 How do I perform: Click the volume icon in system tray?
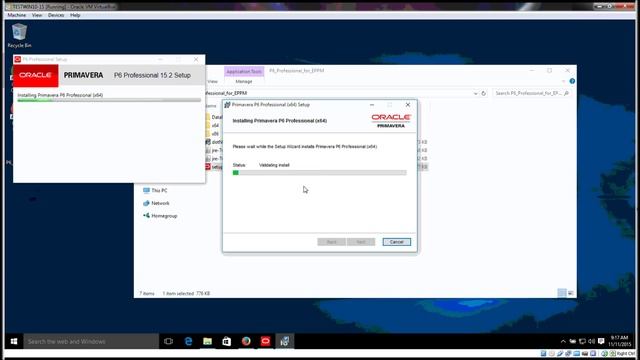tap(591, 341)
